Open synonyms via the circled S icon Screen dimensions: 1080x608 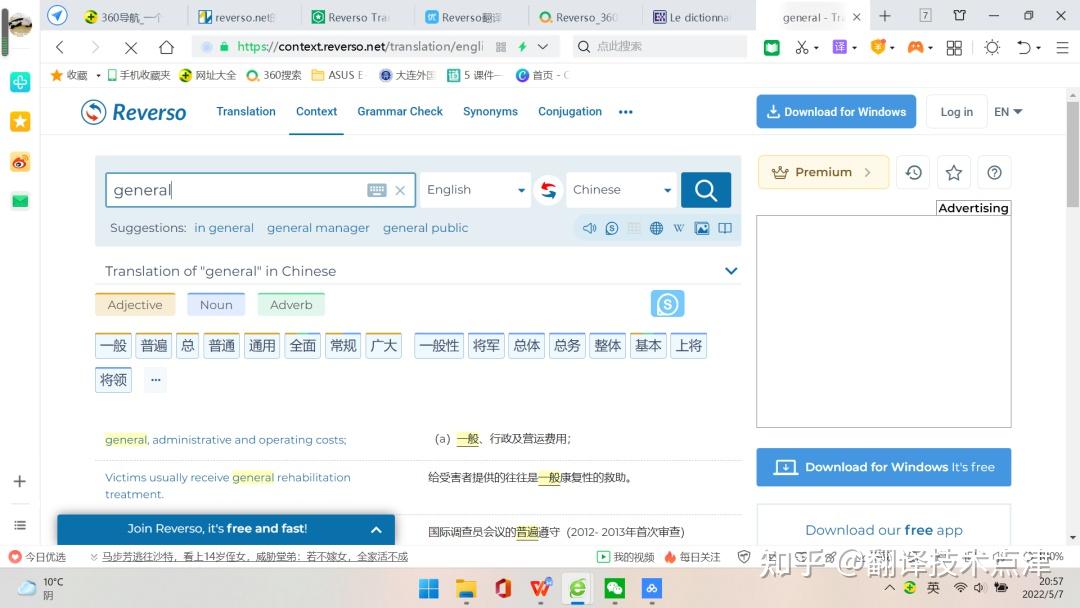[x=612, y=228]
